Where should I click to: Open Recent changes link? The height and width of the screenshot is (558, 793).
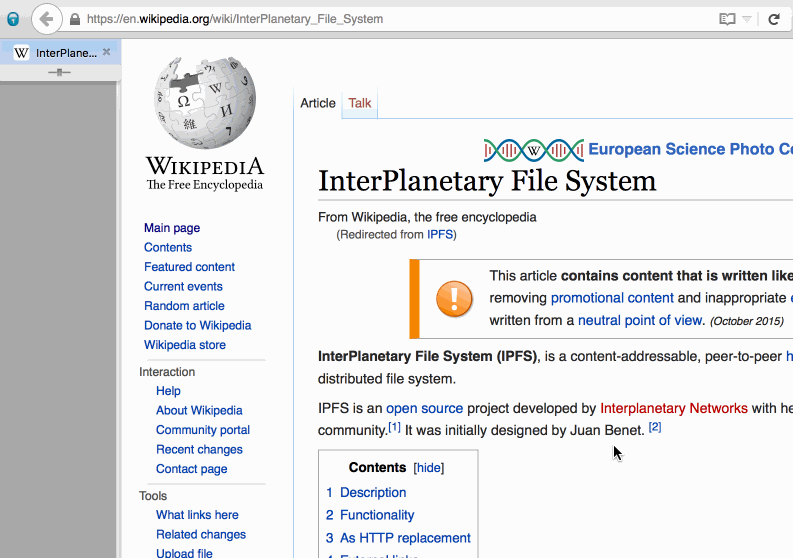point(199,449)
